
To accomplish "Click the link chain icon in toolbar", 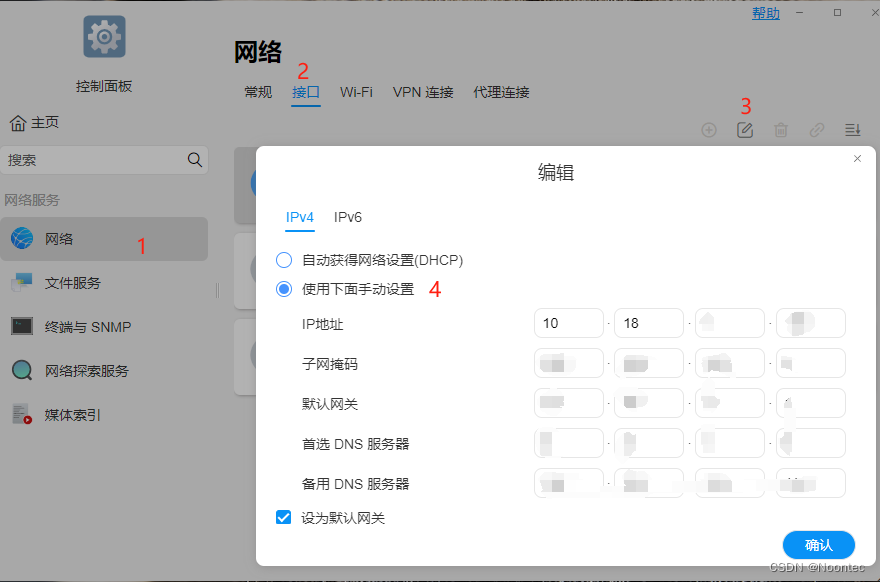I will (817, 130).
